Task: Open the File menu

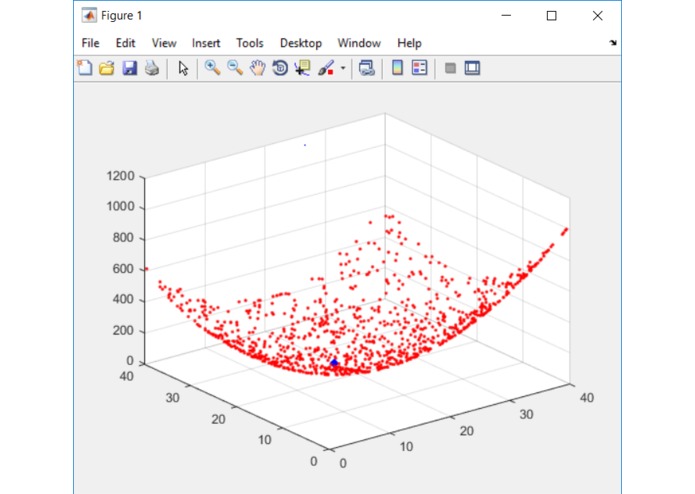Action: (x=90, y=43)
